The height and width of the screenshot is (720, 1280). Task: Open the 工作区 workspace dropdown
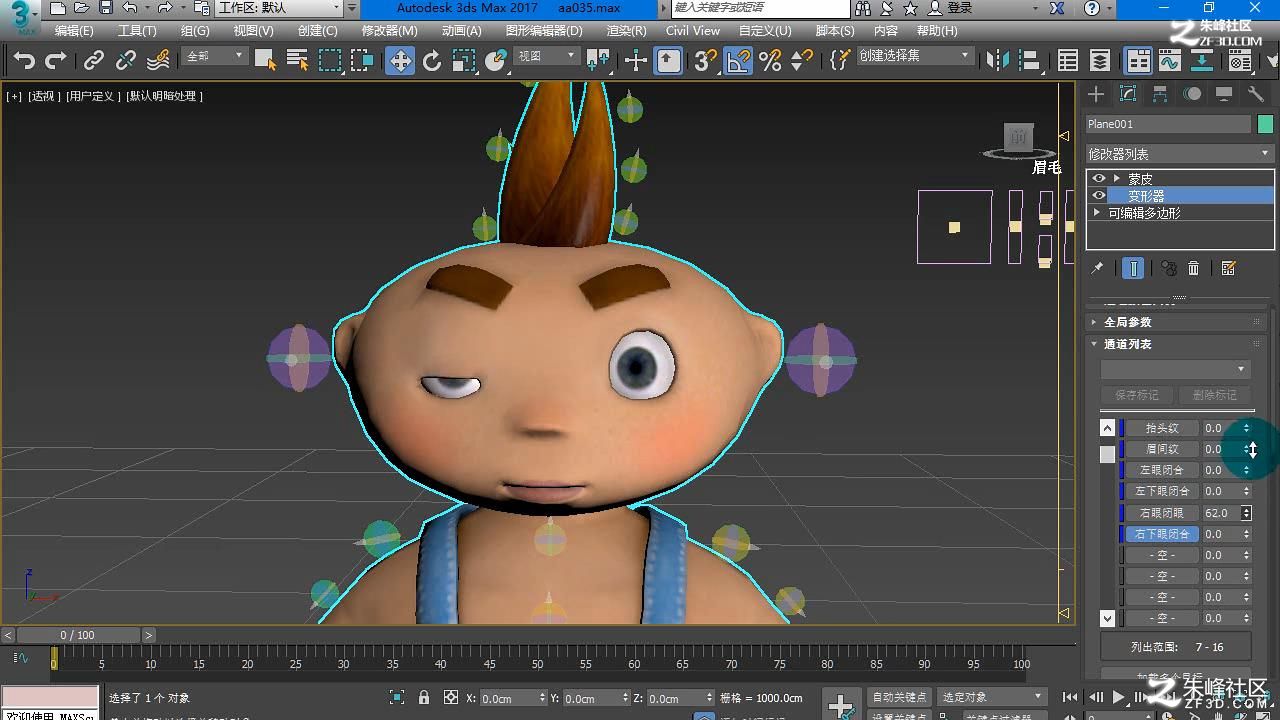click(x=281, y=8)
